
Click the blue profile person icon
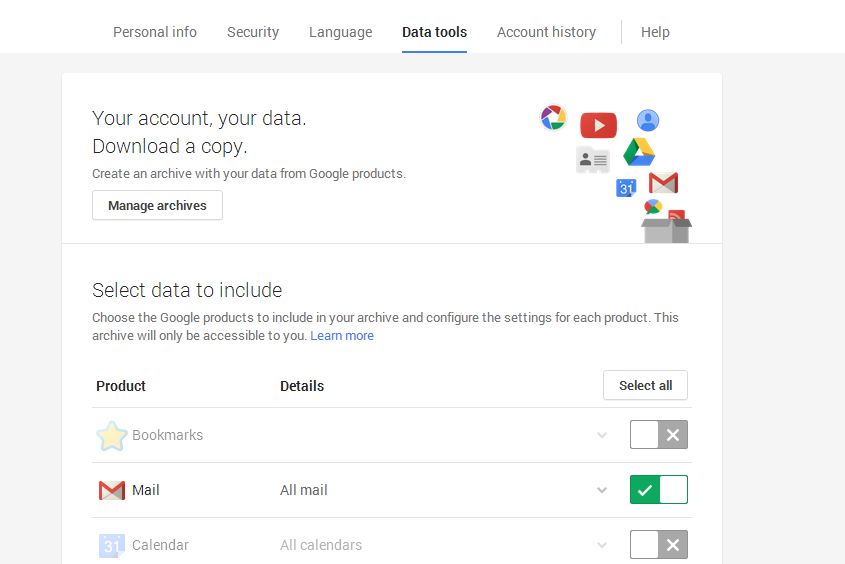tap(648, 120)
